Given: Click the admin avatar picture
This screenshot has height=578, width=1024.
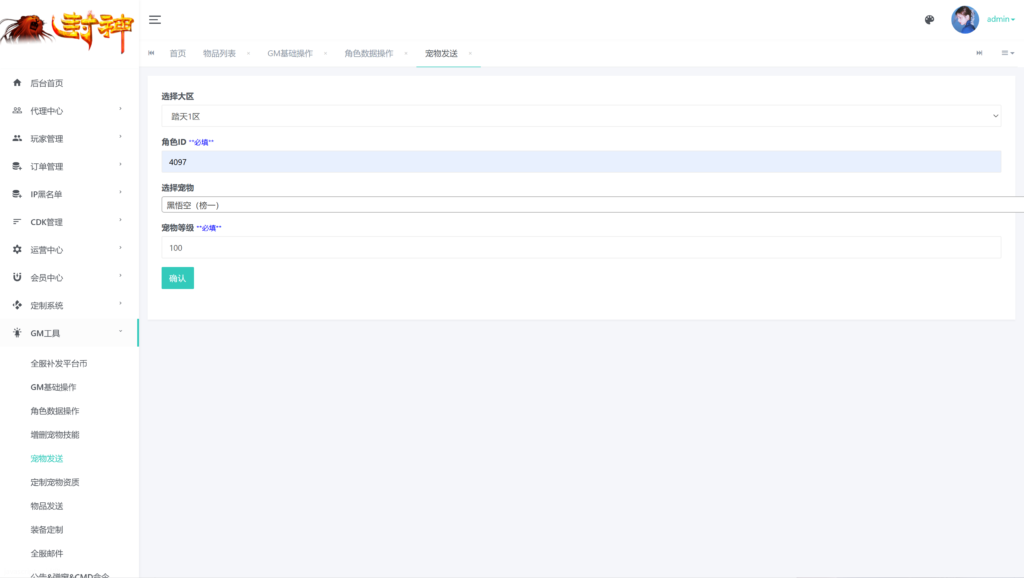Looking at the screenshot, I should click(965, 20).
